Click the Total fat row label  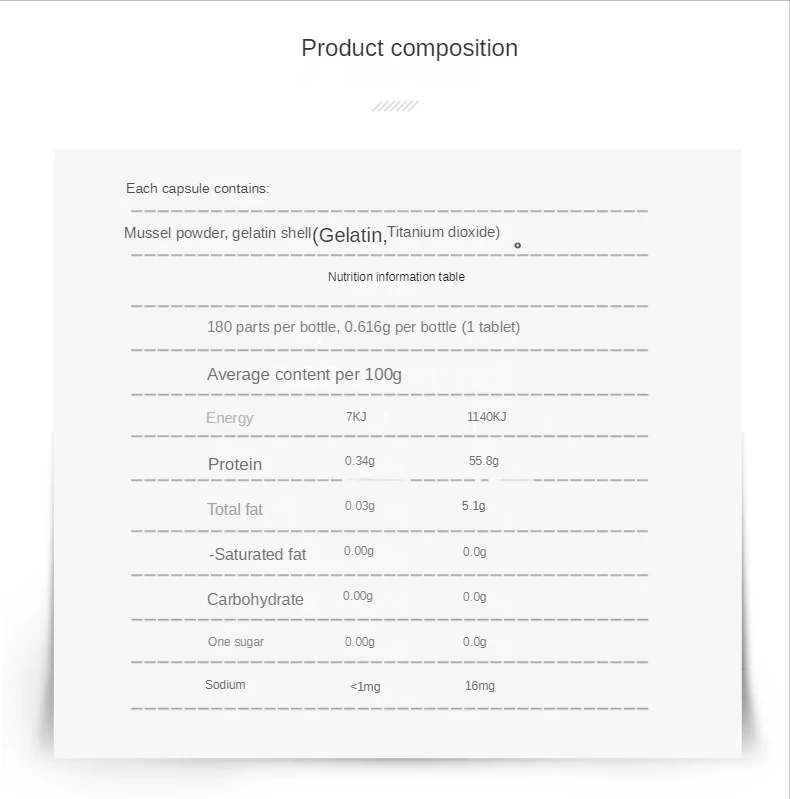pos(235,509)
